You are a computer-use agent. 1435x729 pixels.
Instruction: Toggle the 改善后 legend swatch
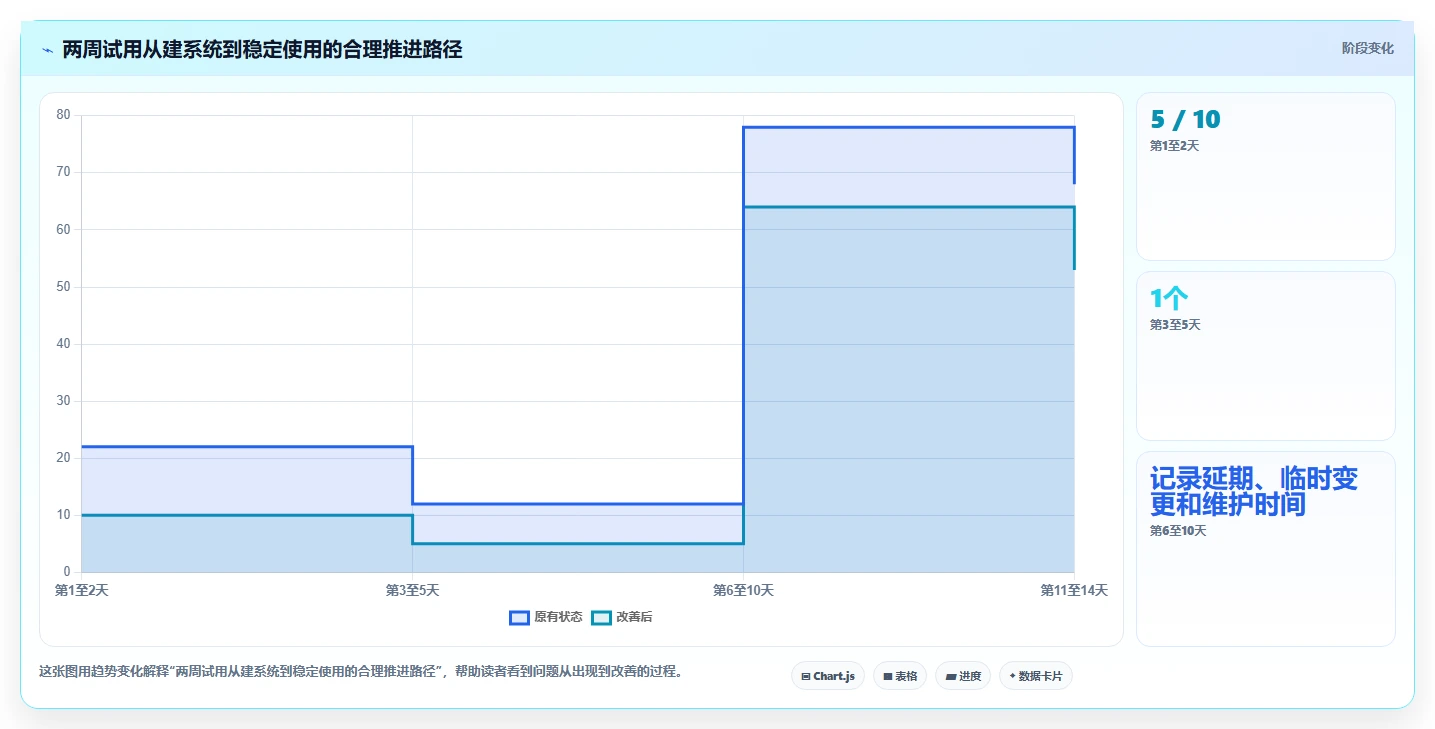coord(601,618)
